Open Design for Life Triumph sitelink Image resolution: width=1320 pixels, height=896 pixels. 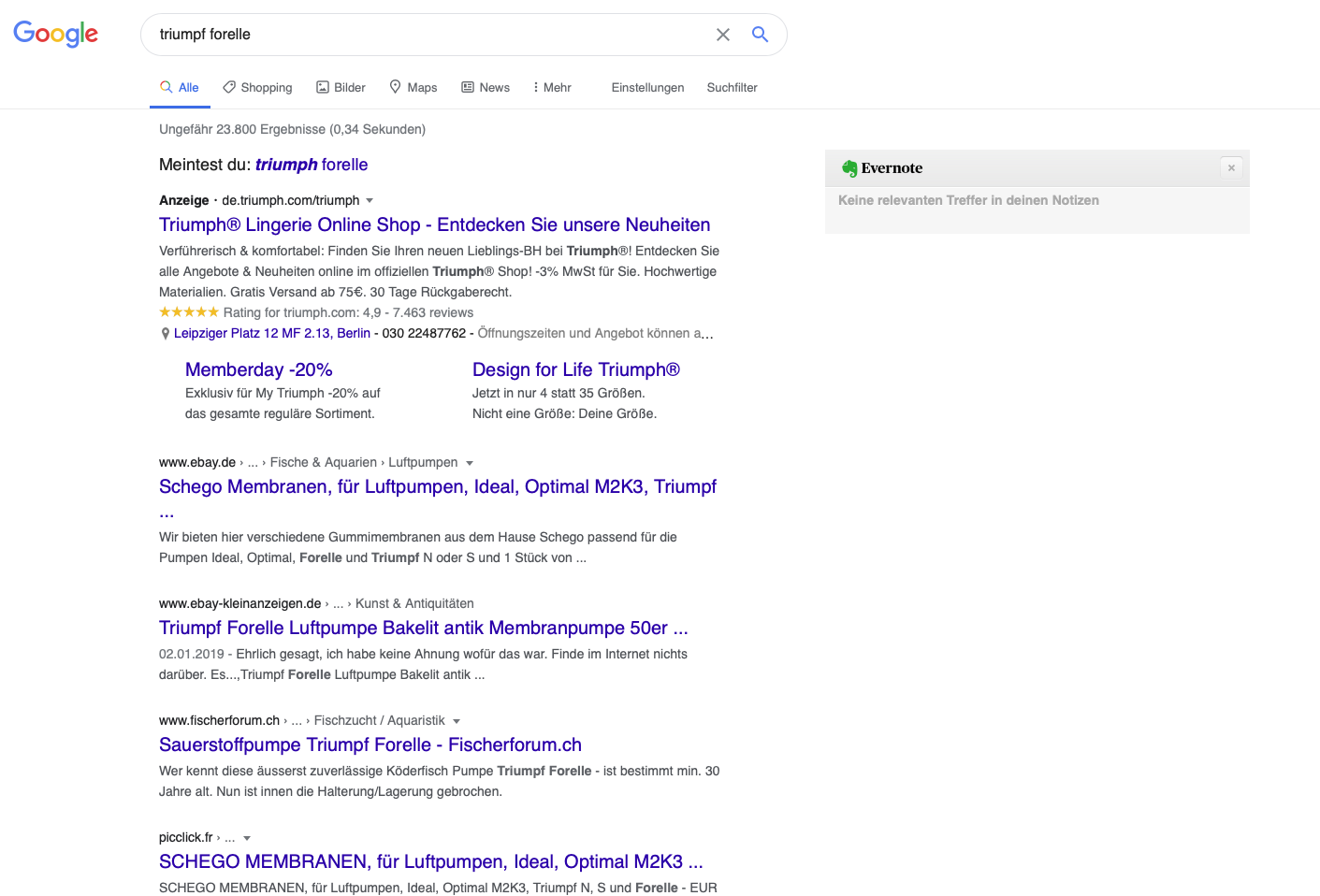(576, 369)
